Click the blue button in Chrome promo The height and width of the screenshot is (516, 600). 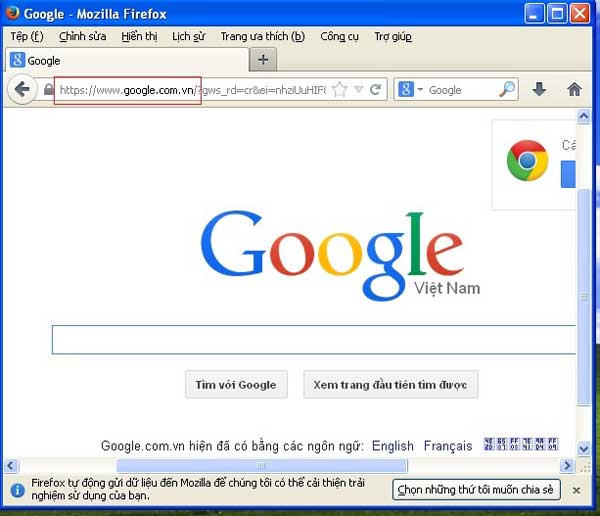(568, 174)
